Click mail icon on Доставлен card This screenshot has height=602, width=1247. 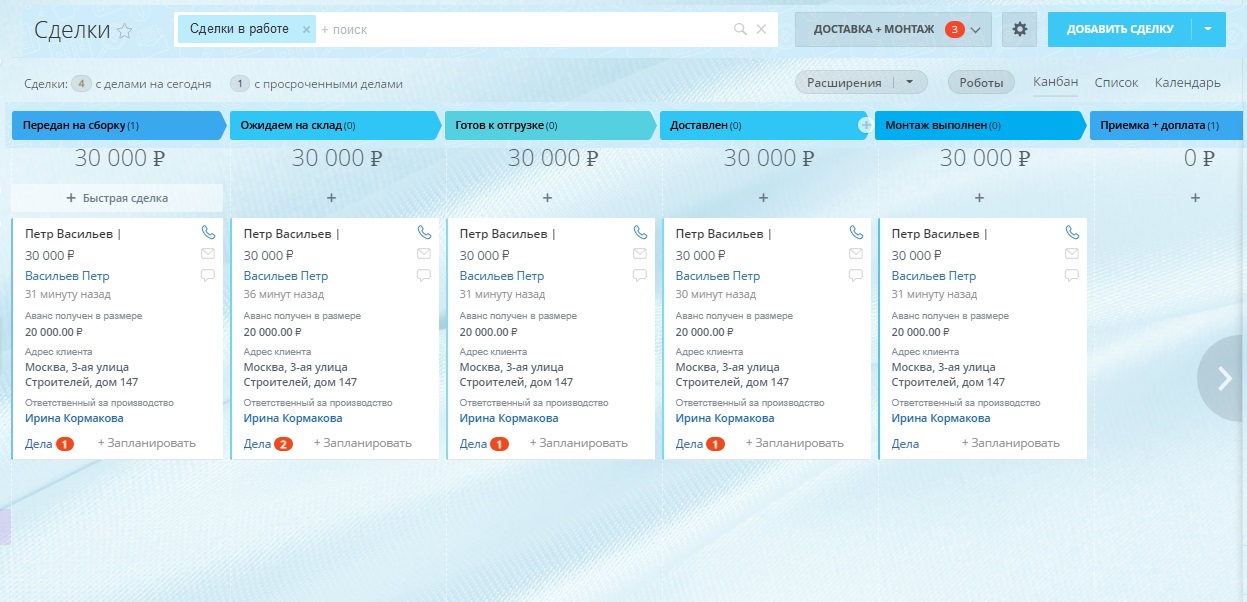(x=856, y=254)
